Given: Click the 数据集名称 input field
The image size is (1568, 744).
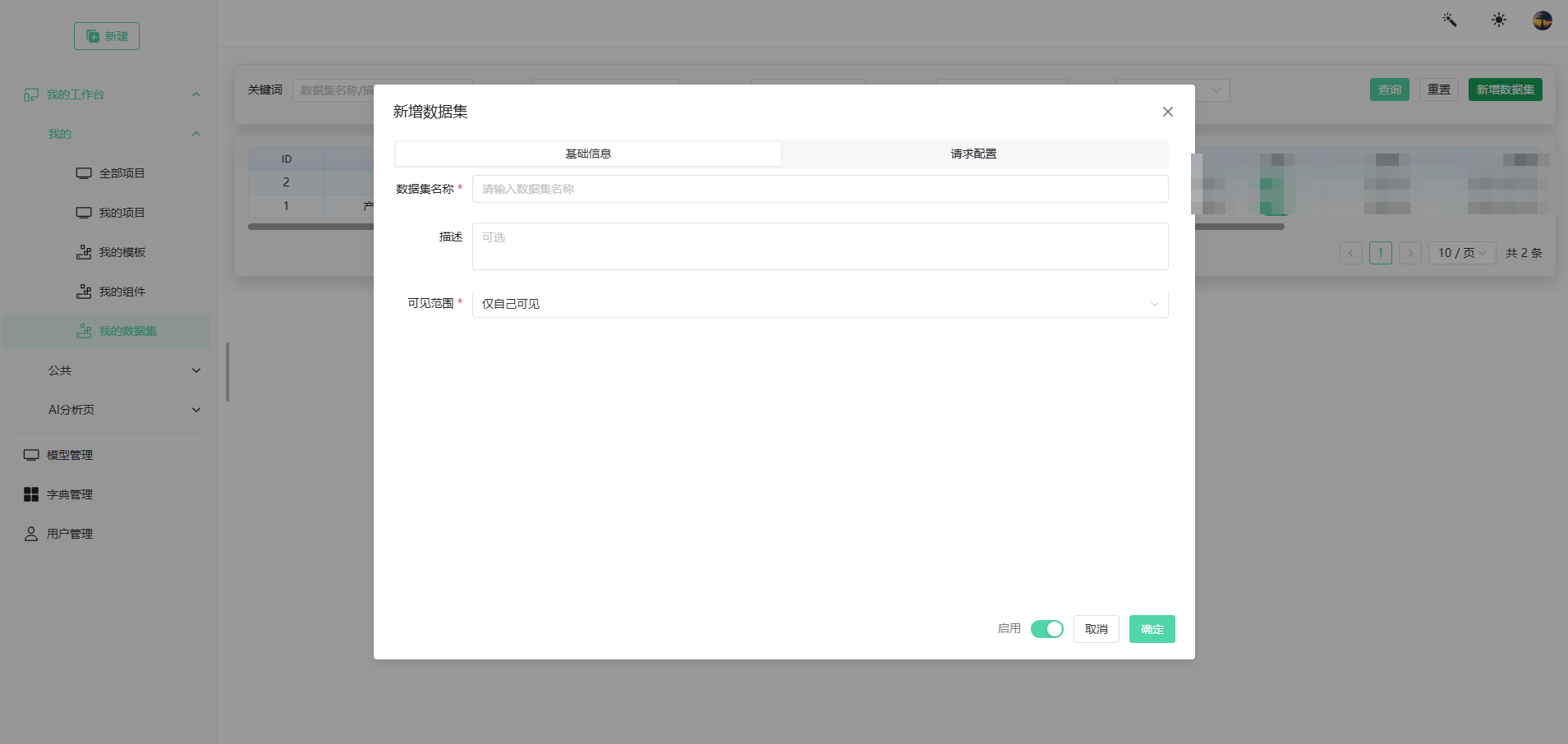Looking at the screenshot, I should tap(820, 189).
